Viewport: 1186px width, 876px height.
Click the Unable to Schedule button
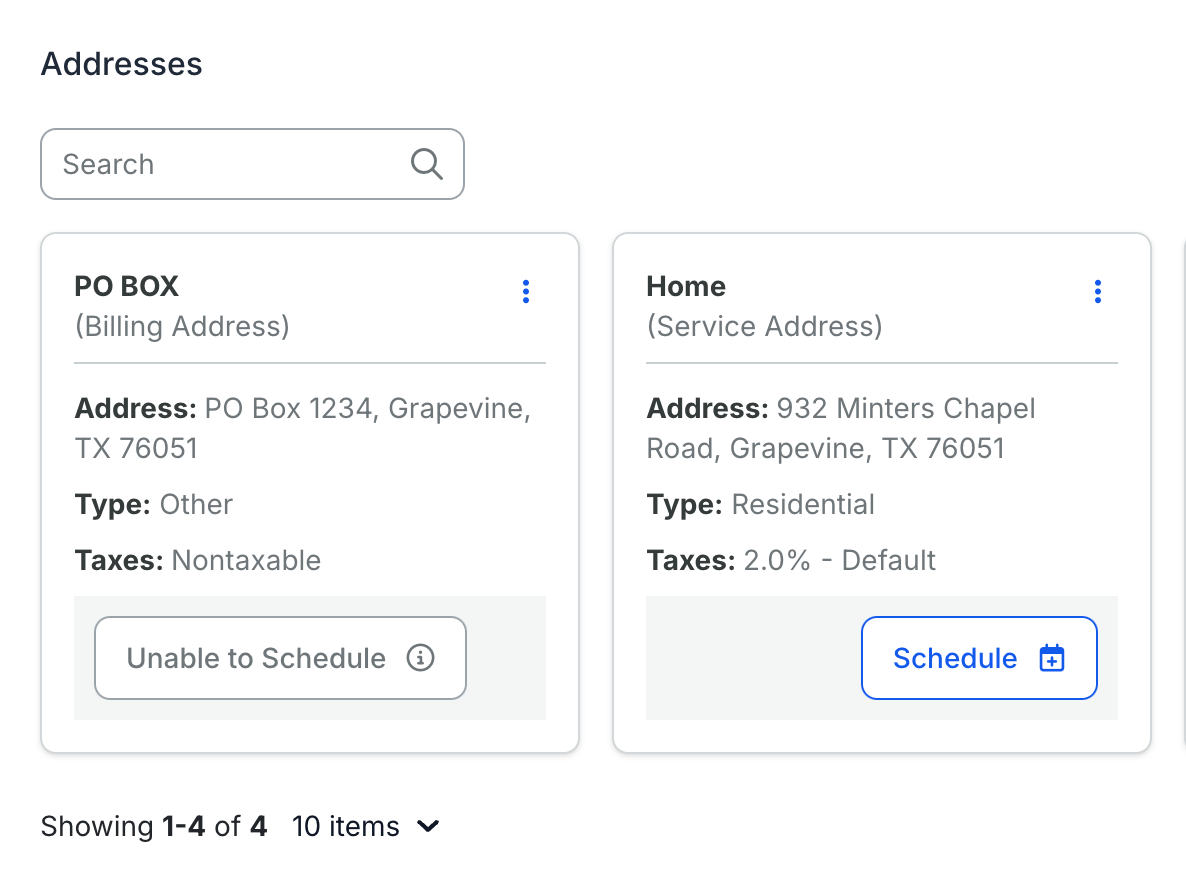280,658
